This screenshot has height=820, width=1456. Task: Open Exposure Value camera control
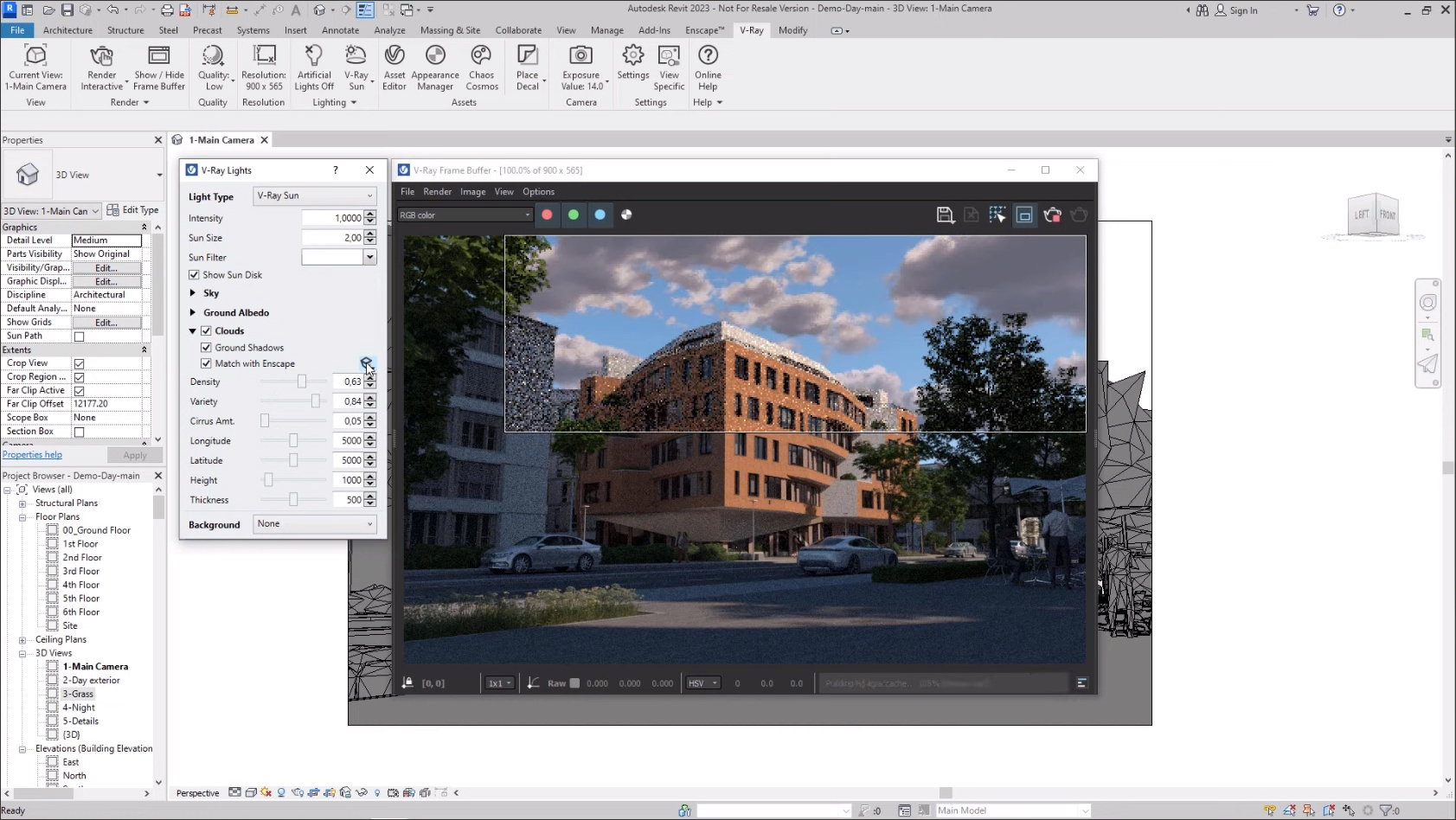pos(582,67)
